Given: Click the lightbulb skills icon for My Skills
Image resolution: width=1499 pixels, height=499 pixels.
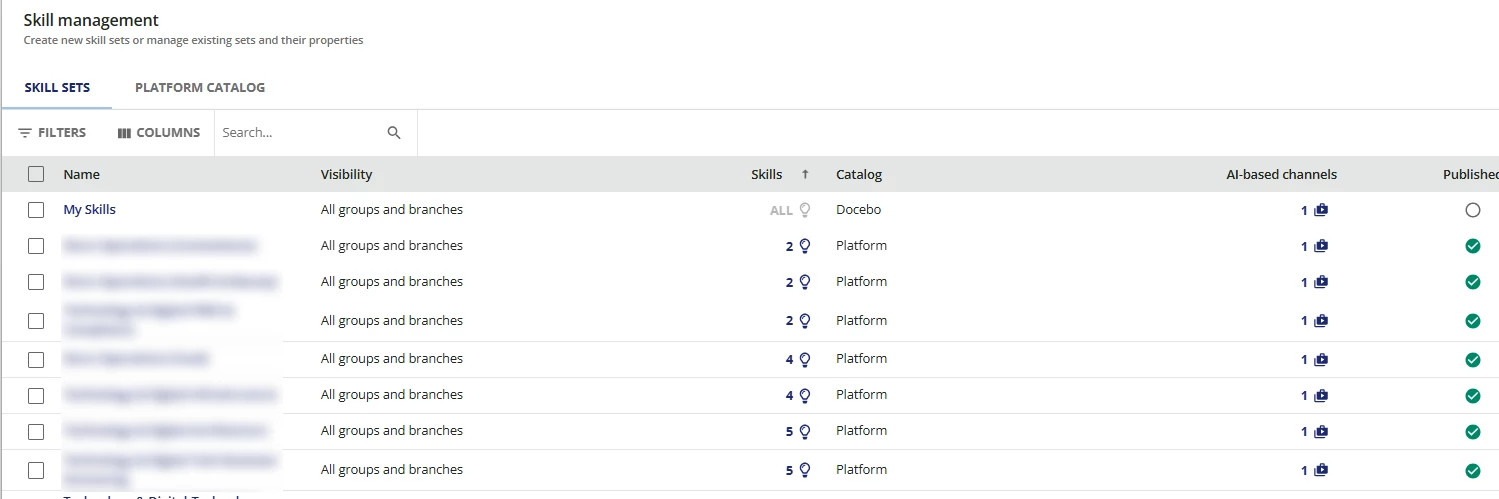Looking at the screenshot, I should [805, 210].
